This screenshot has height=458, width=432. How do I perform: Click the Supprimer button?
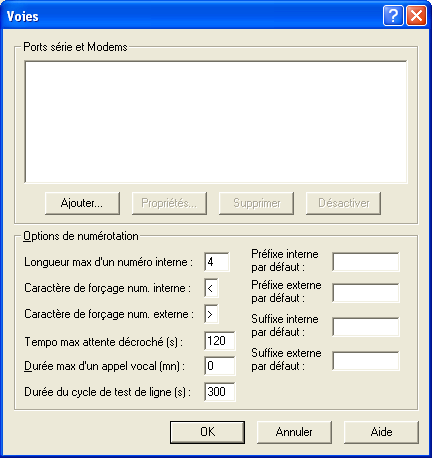point(256,203)
